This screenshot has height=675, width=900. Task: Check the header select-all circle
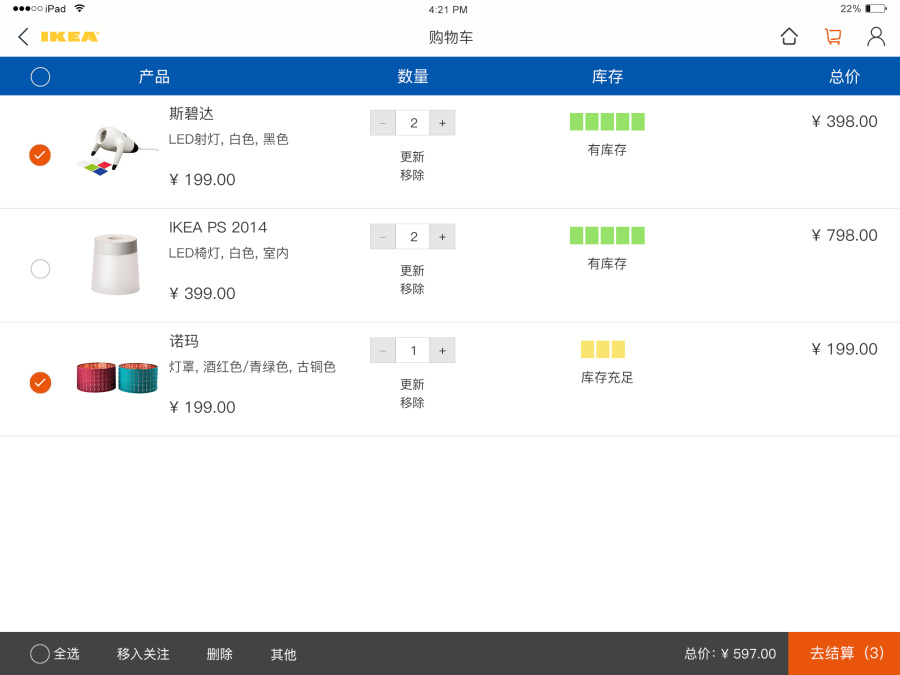[40, 75]
